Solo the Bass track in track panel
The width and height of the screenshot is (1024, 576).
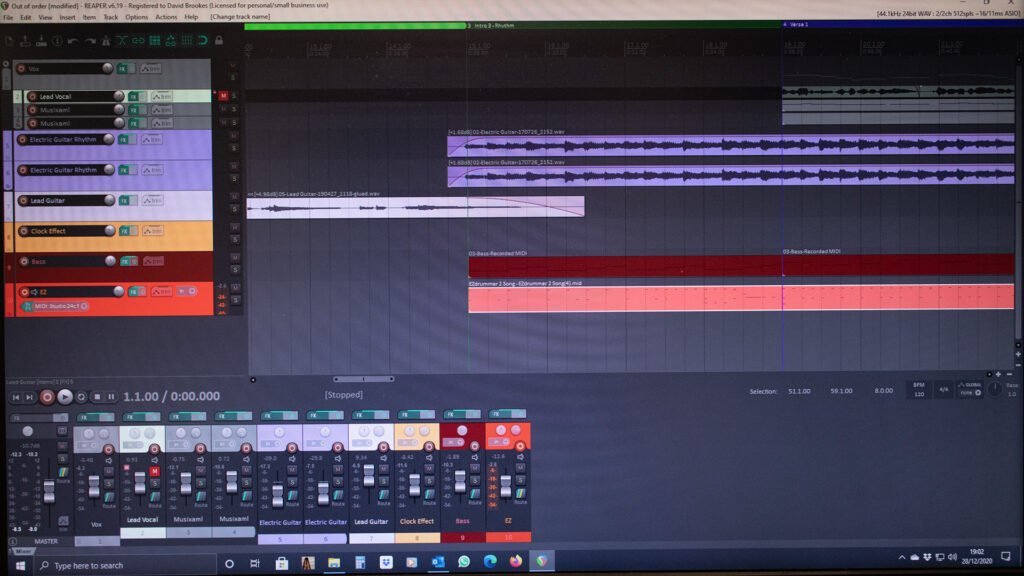click(235, 268)
